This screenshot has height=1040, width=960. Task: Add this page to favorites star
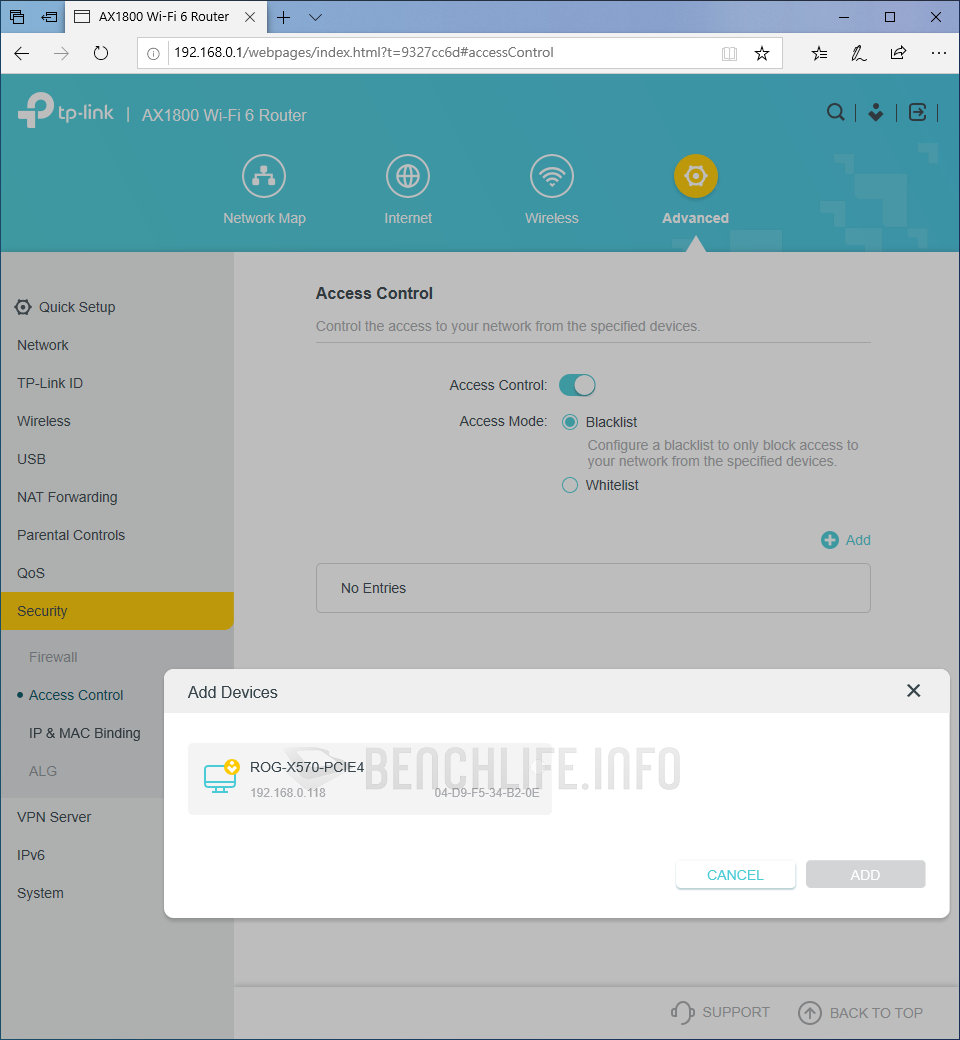762,54
